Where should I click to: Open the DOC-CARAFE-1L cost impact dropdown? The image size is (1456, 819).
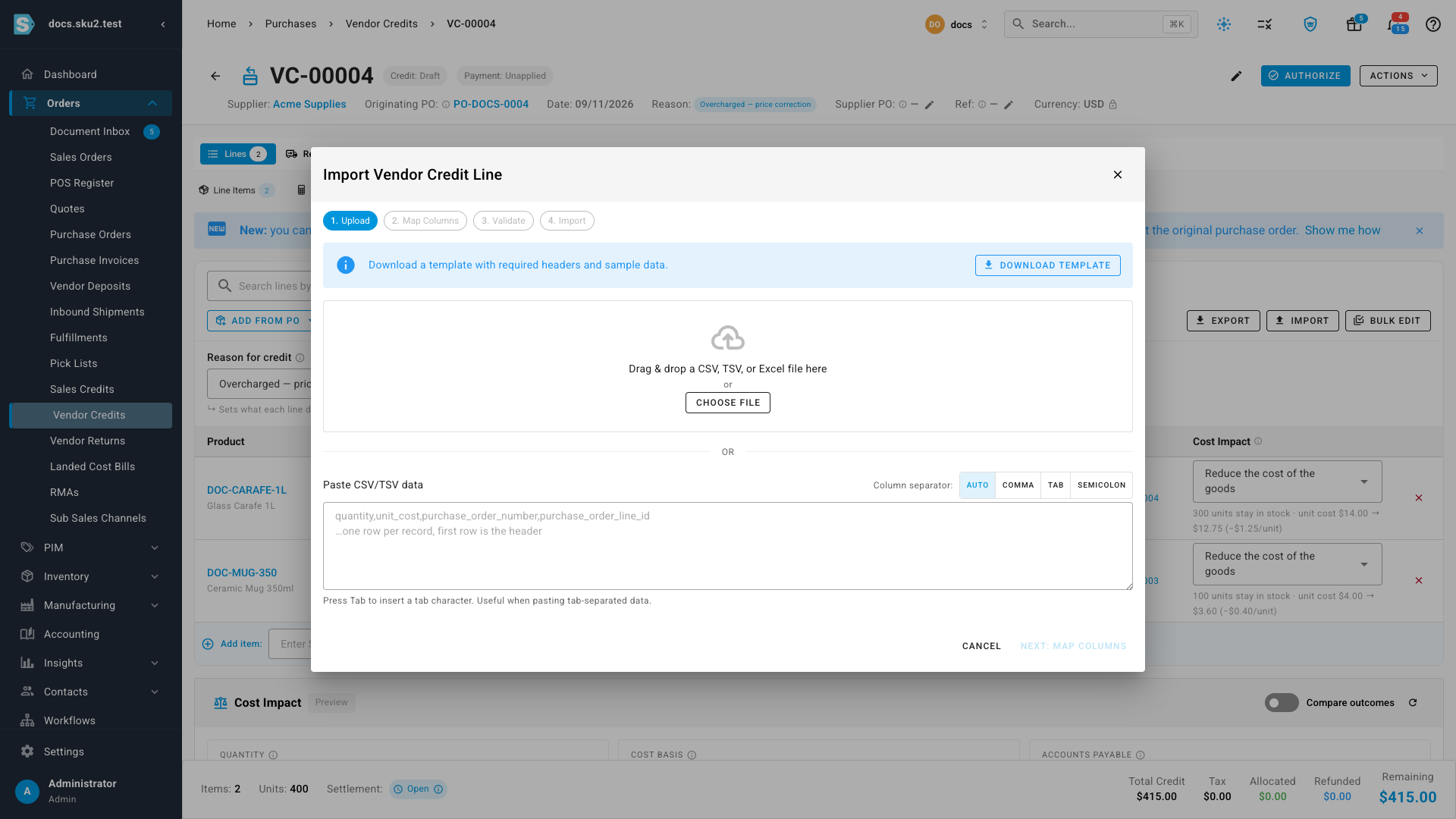tap(1287, 482)
